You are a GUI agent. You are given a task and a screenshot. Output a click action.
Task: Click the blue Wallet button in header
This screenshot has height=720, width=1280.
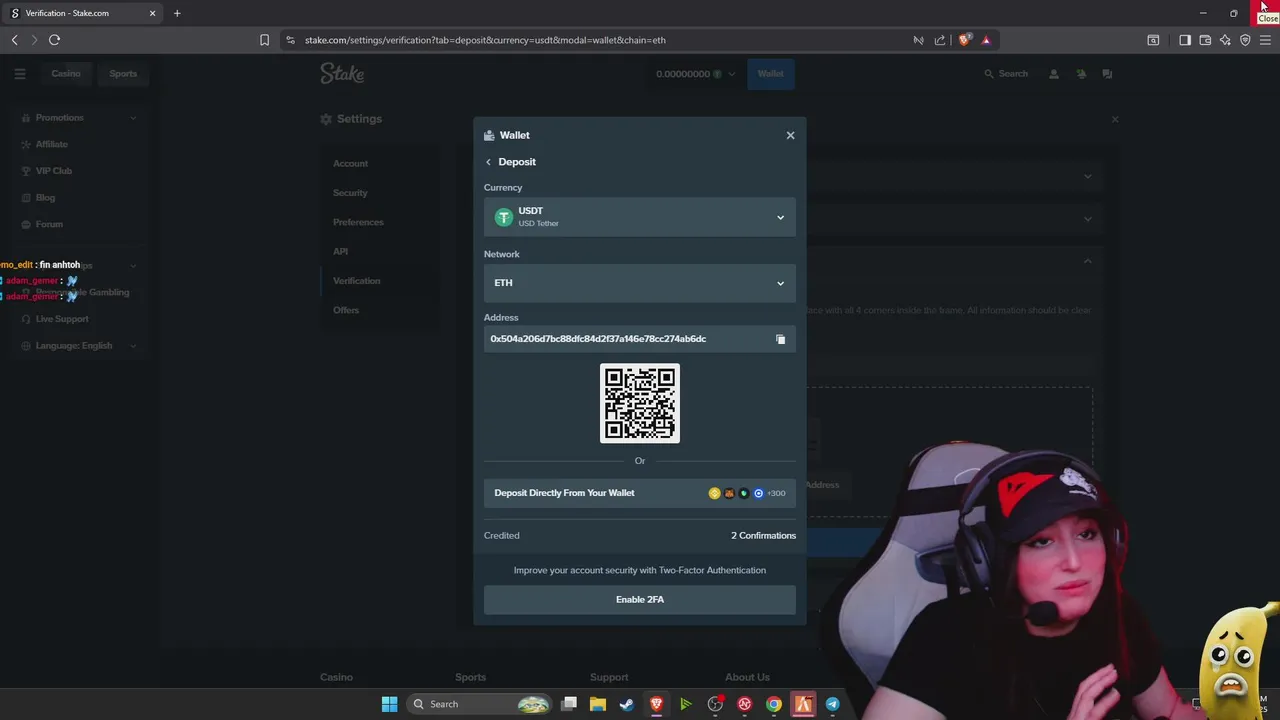pos(771,74)
